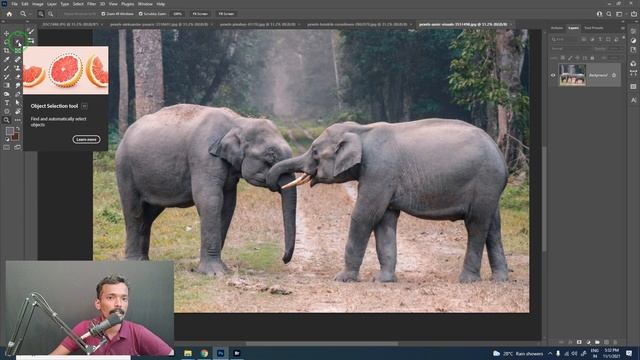Select the Zoom tool in toolbar
Screen dimensions: 640x360
[6, 120]
